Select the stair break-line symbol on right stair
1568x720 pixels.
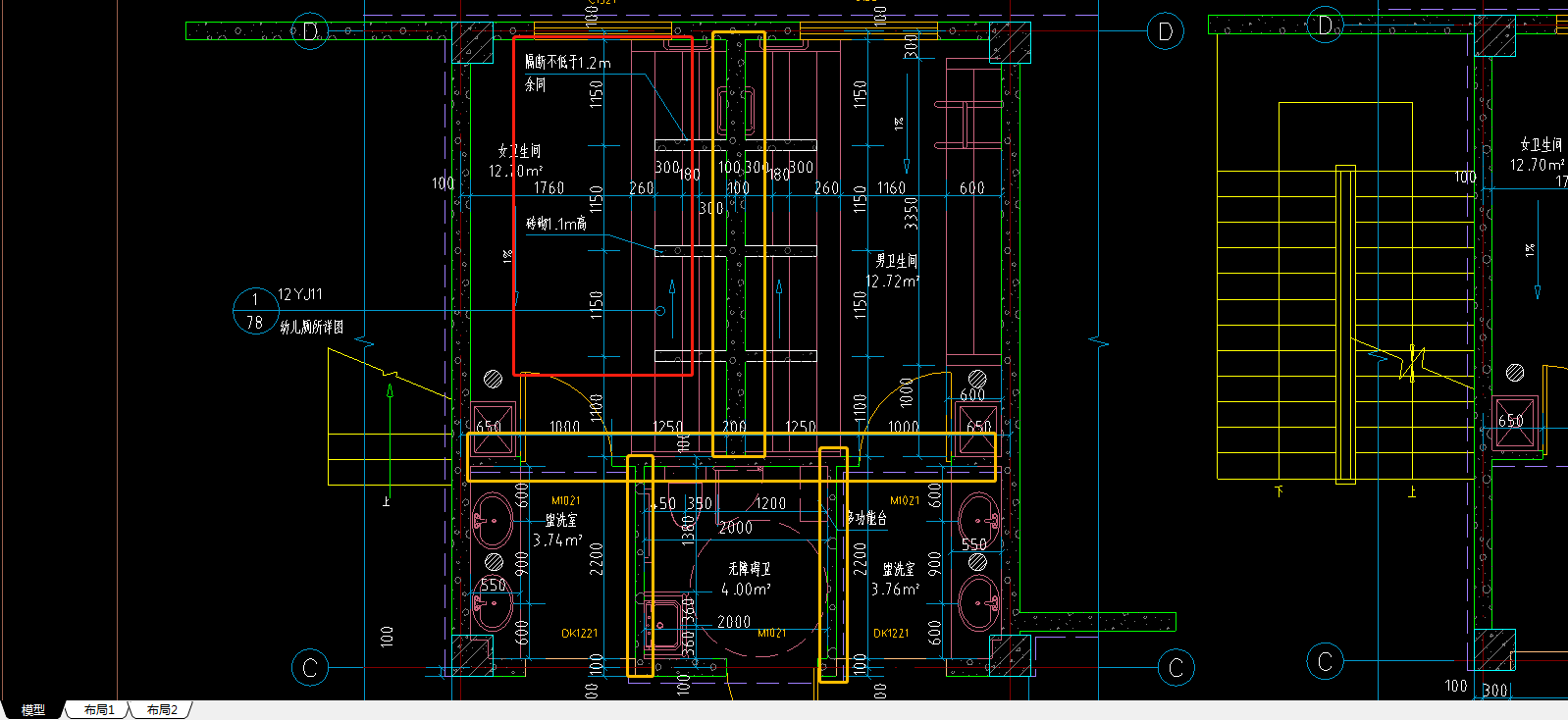pos(1413,363)
